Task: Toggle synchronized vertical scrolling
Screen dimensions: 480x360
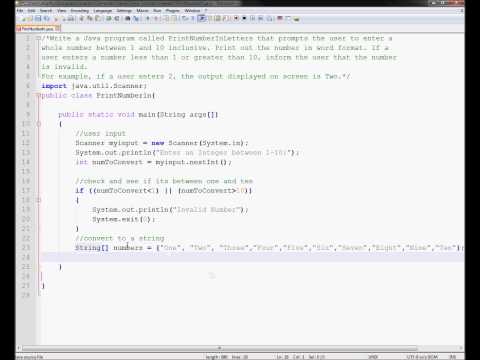Action: pos(166,19)
